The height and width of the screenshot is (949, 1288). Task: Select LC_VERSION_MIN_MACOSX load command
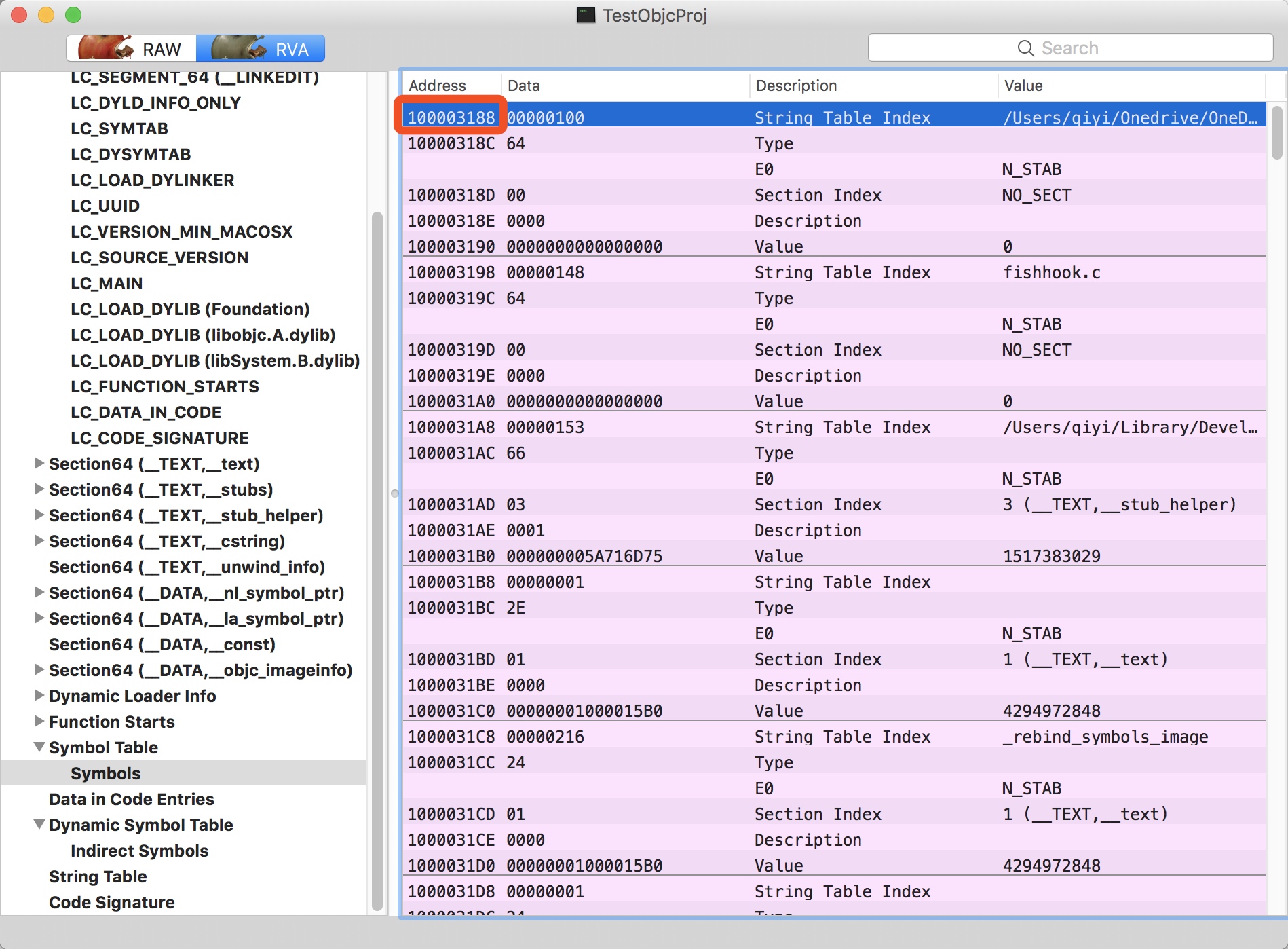(x=182, y=231)
